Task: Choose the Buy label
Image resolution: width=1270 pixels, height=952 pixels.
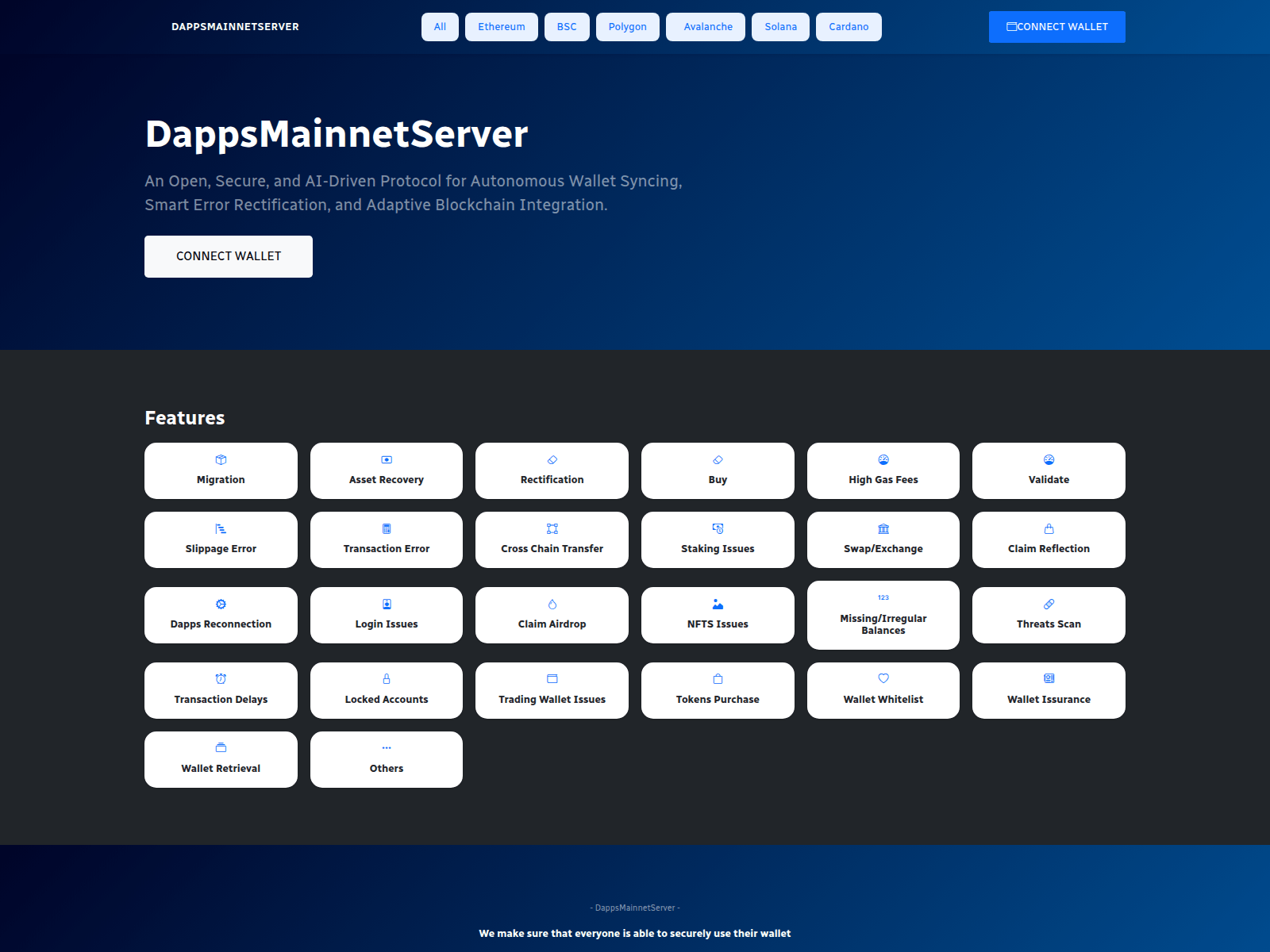Action: pos(718,480)
